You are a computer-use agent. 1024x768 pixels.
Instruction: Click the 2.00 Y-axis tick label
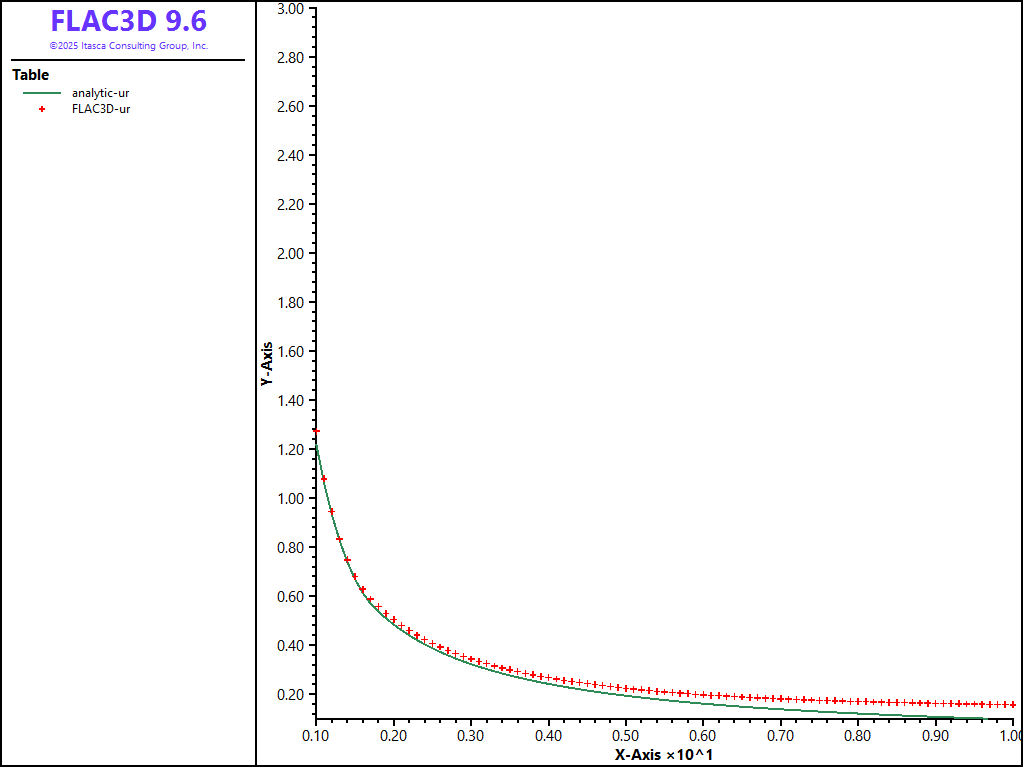point(290,254)
